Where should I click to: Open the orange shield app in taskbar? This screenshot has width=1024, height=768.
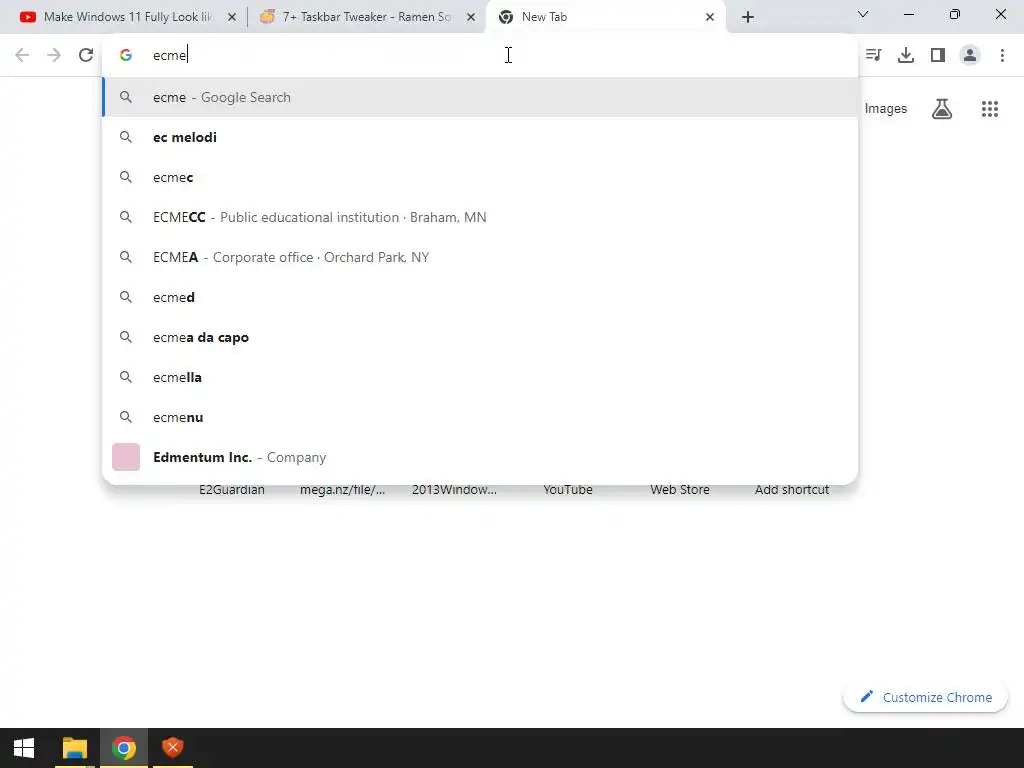[x=172, y=748]
